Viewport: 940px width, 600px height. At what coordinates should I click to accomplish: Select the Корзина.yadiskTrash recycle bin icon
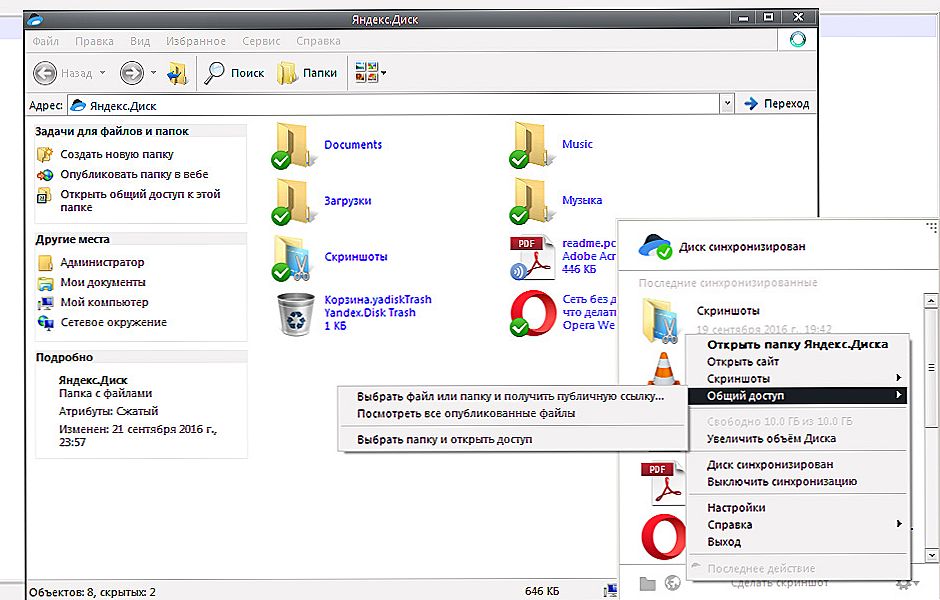[x=295, y=313]
